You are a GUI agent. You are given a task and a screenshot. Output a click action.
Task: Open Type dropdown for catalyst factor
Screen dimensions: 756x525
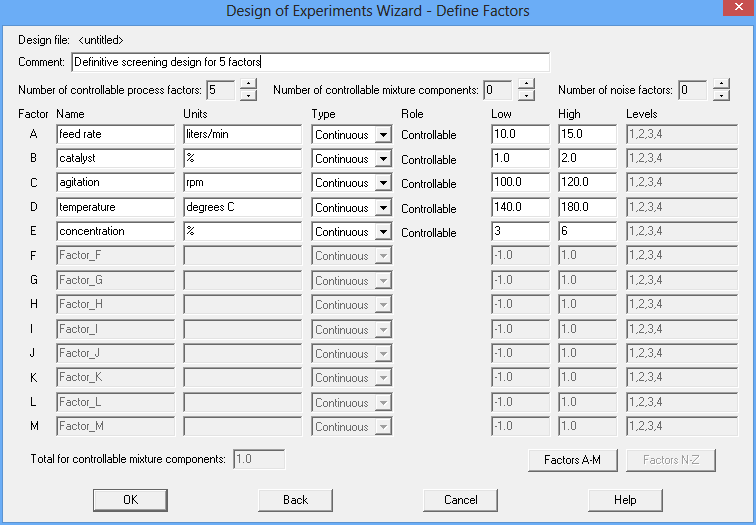[x=382, y=159]
